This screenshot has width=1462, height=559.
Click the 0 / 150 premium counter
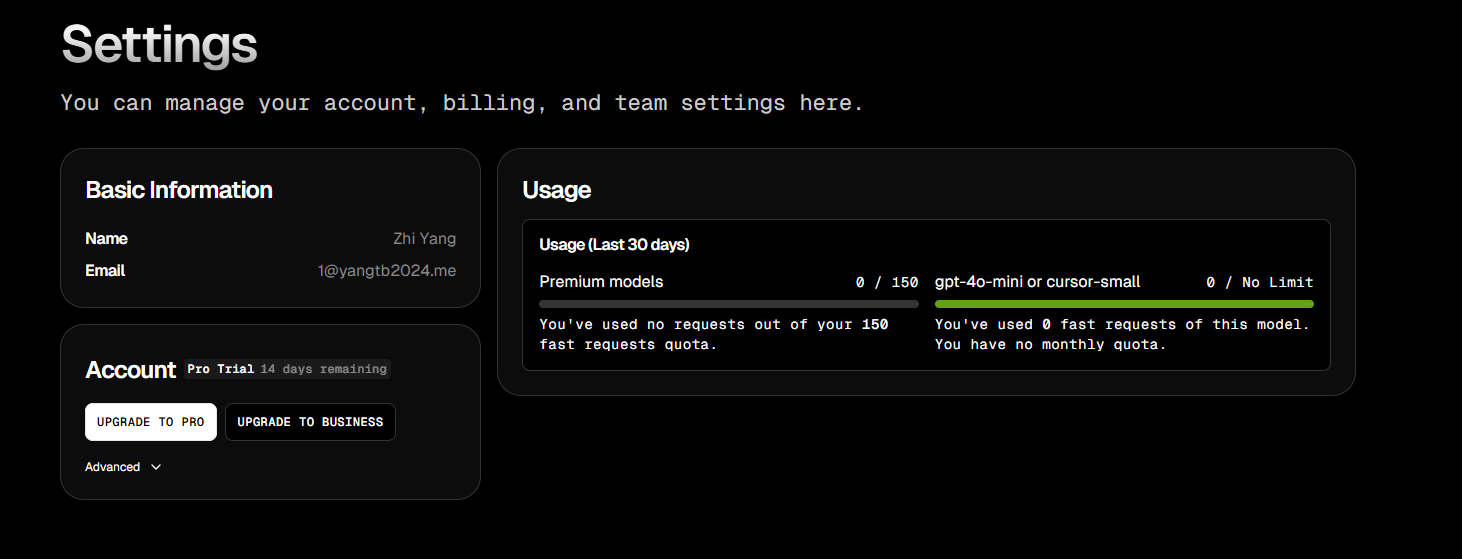click(x=887, y=283)
